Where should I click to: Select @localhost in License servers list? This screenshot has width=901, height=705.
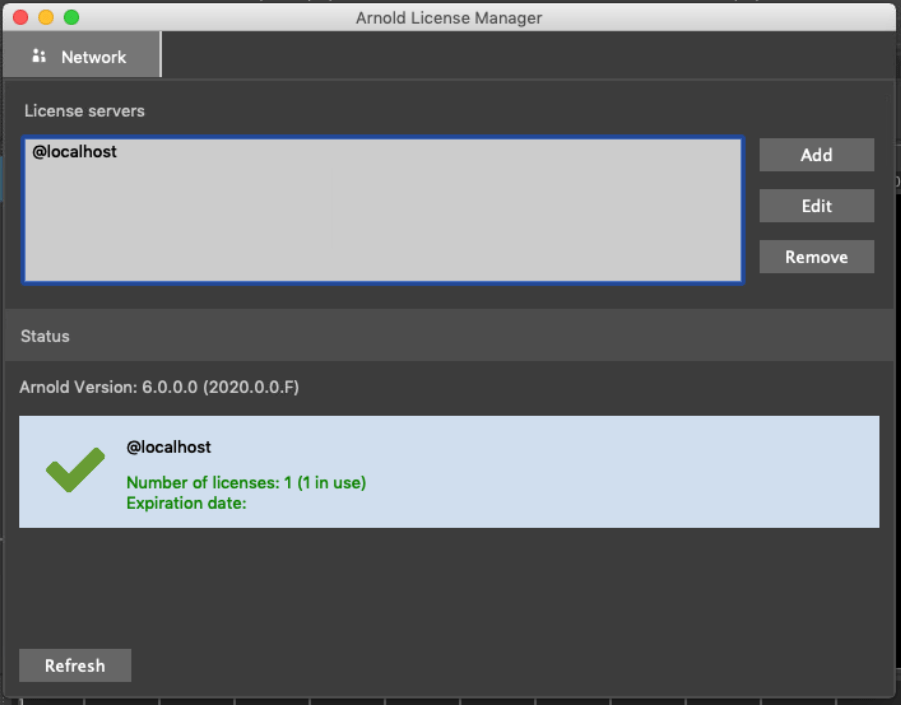point(75,152)
